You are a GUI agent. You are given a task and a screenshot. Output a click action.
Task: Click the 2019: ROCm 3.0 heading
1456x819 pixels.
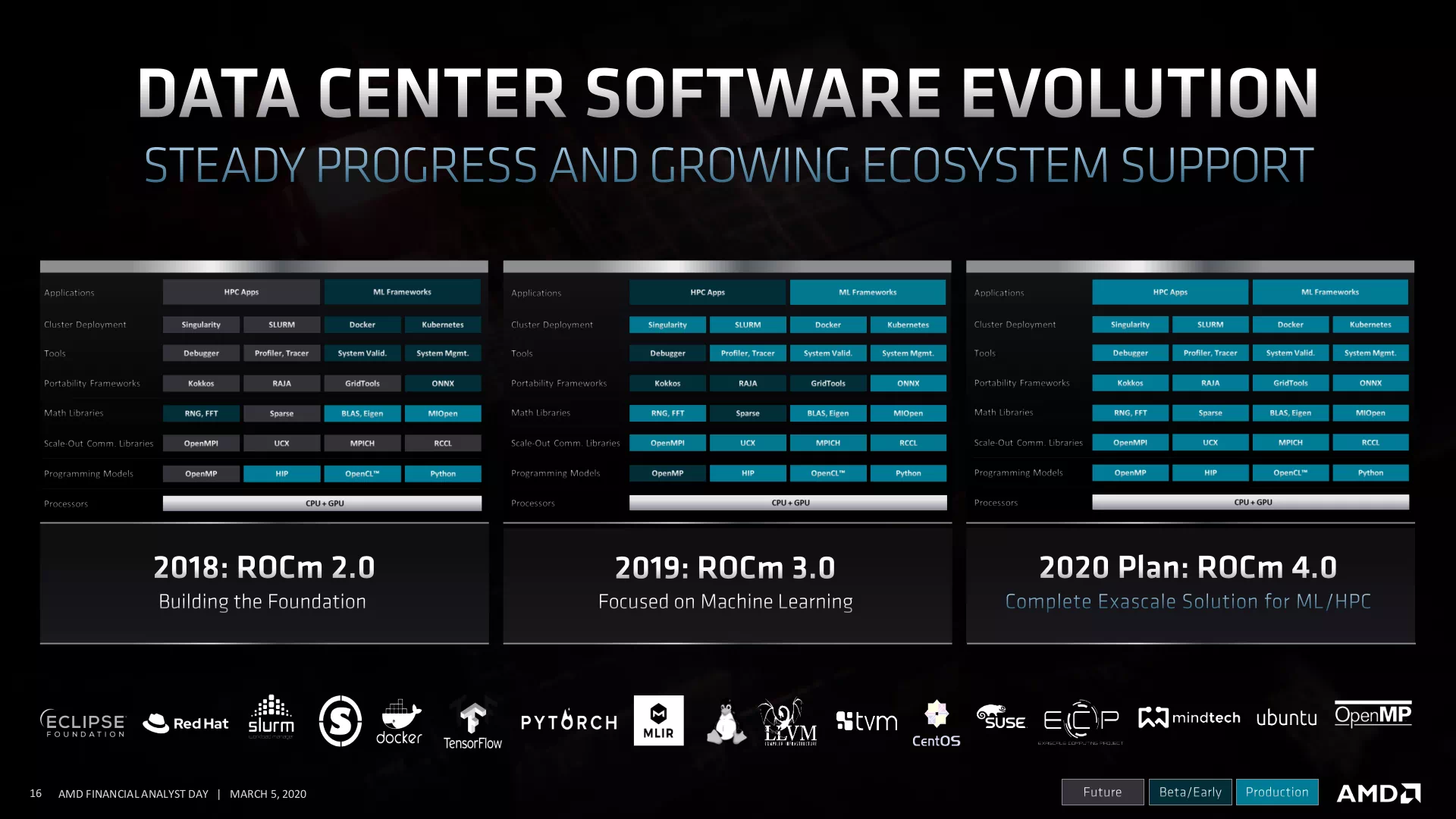(x=725, y=567)
